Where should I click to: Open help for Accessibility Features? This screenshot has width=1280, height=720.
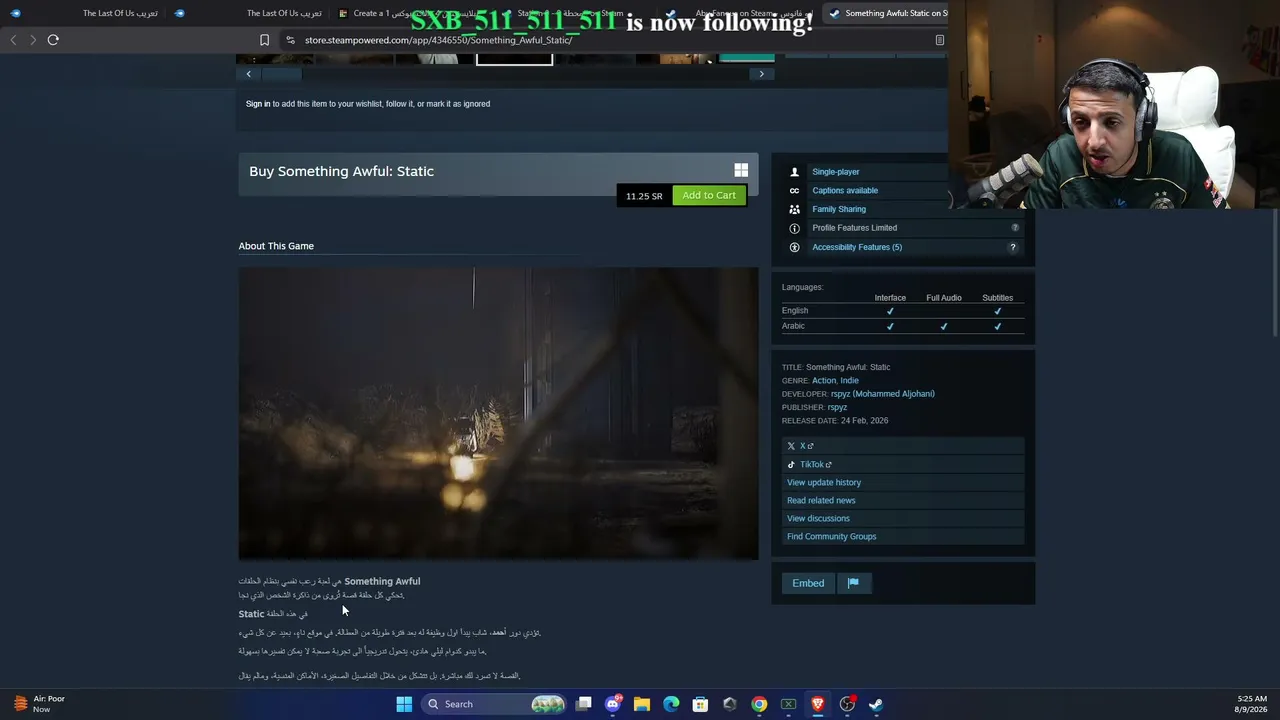click(x=1012, y=247)
